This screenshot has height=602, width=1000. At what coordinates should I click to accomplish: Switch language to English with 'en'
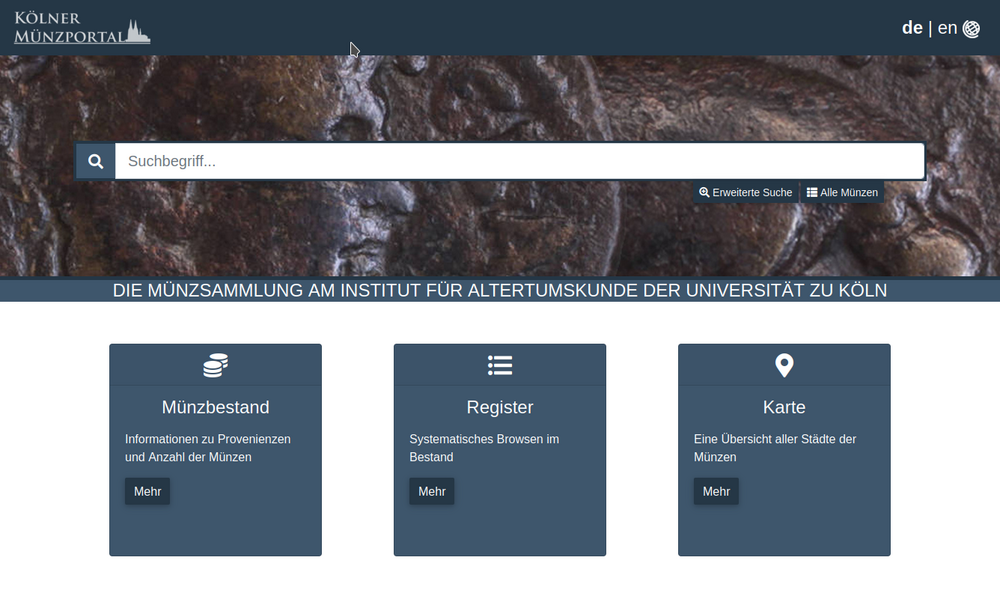point(947,28)
